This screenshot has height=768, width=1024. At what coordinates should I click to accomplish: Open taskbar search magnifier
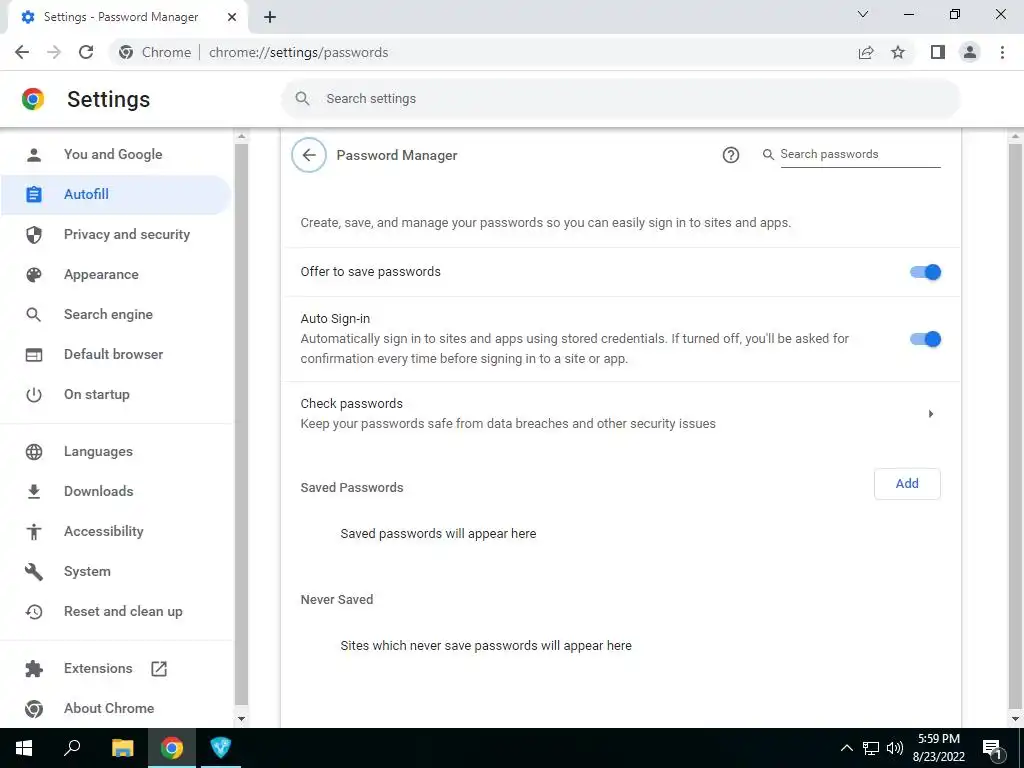[72, 748]
